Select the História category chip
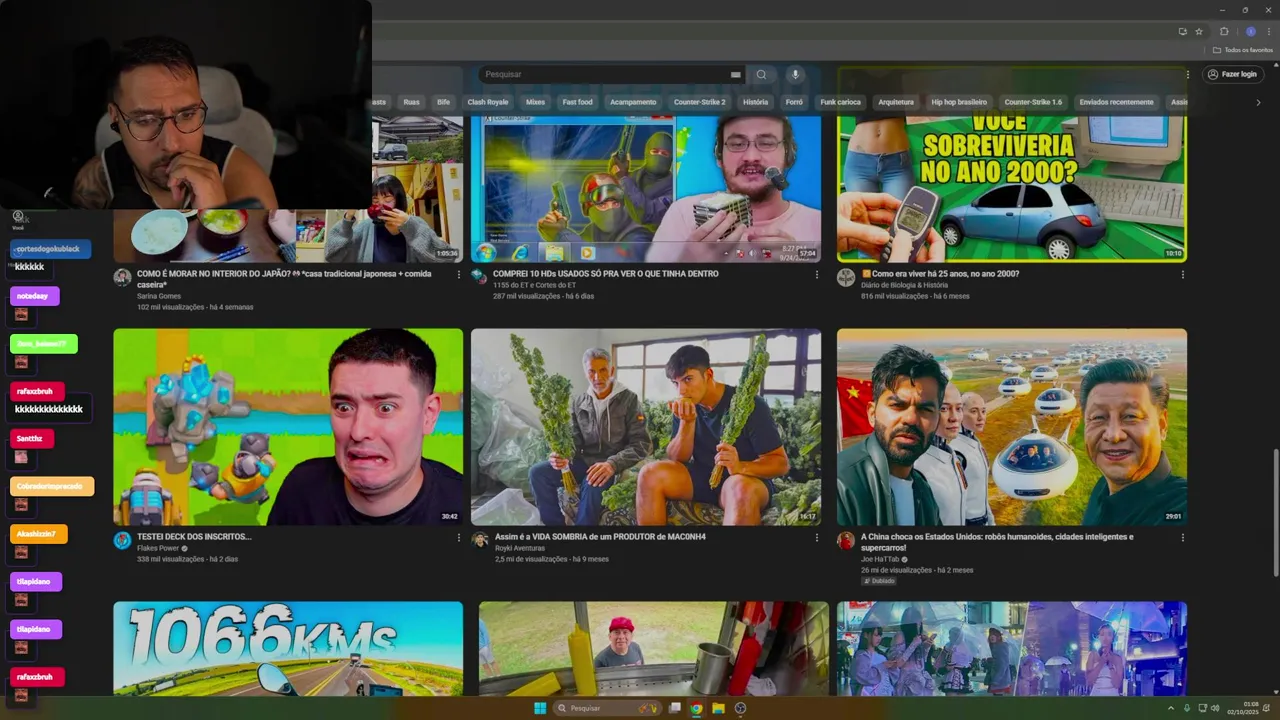The width and height of the screenshot is (1280, 720). (755, 102)
